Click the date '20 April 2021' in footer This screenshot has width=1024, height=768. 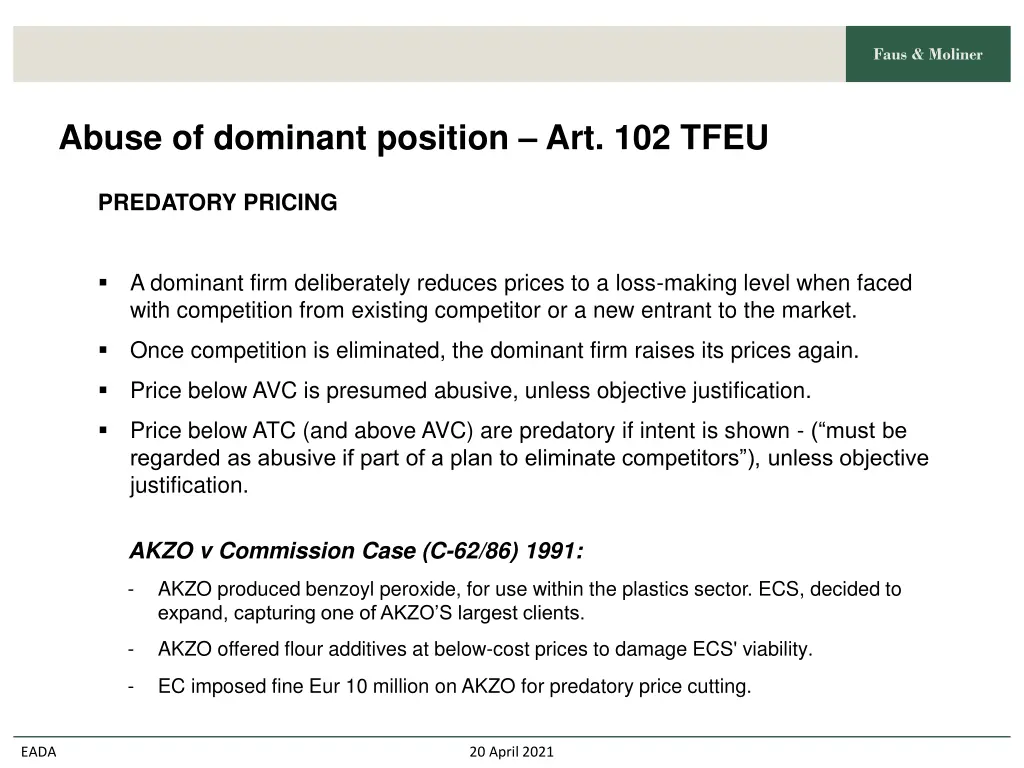point(511,752)
